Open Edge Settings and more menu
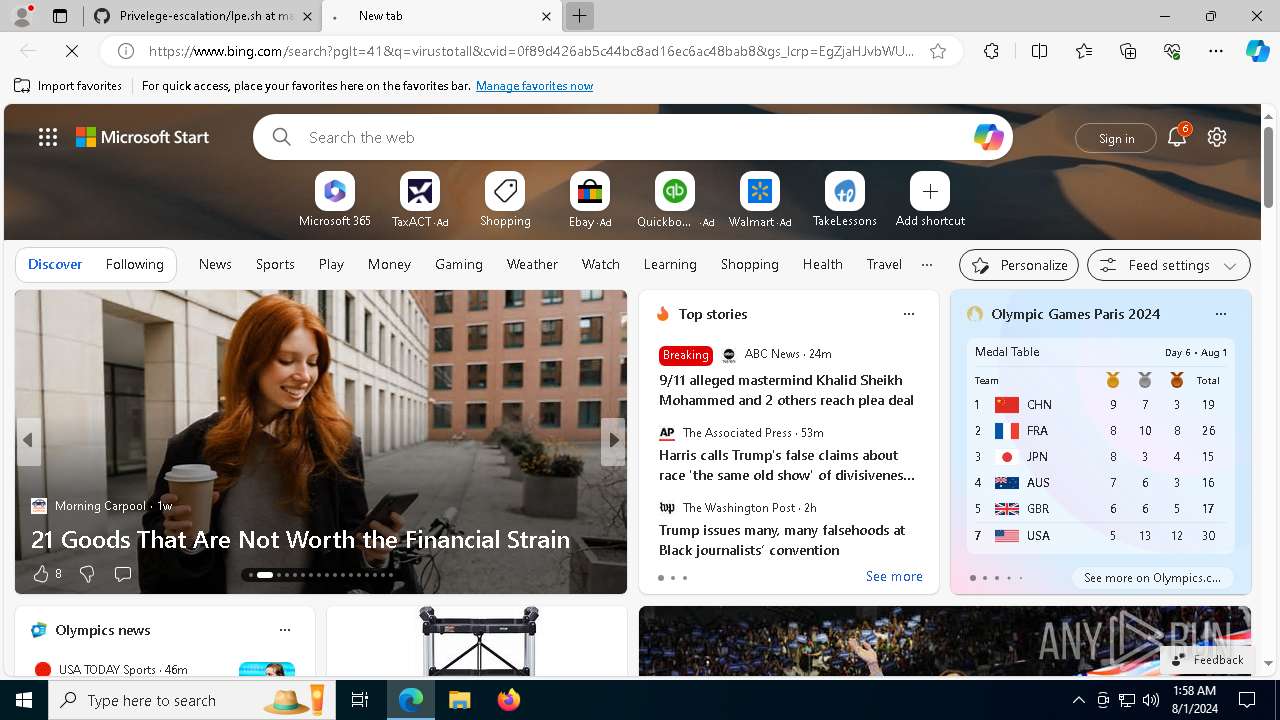This screenshot has height=720, width=1280. [x=1216, y=51]
